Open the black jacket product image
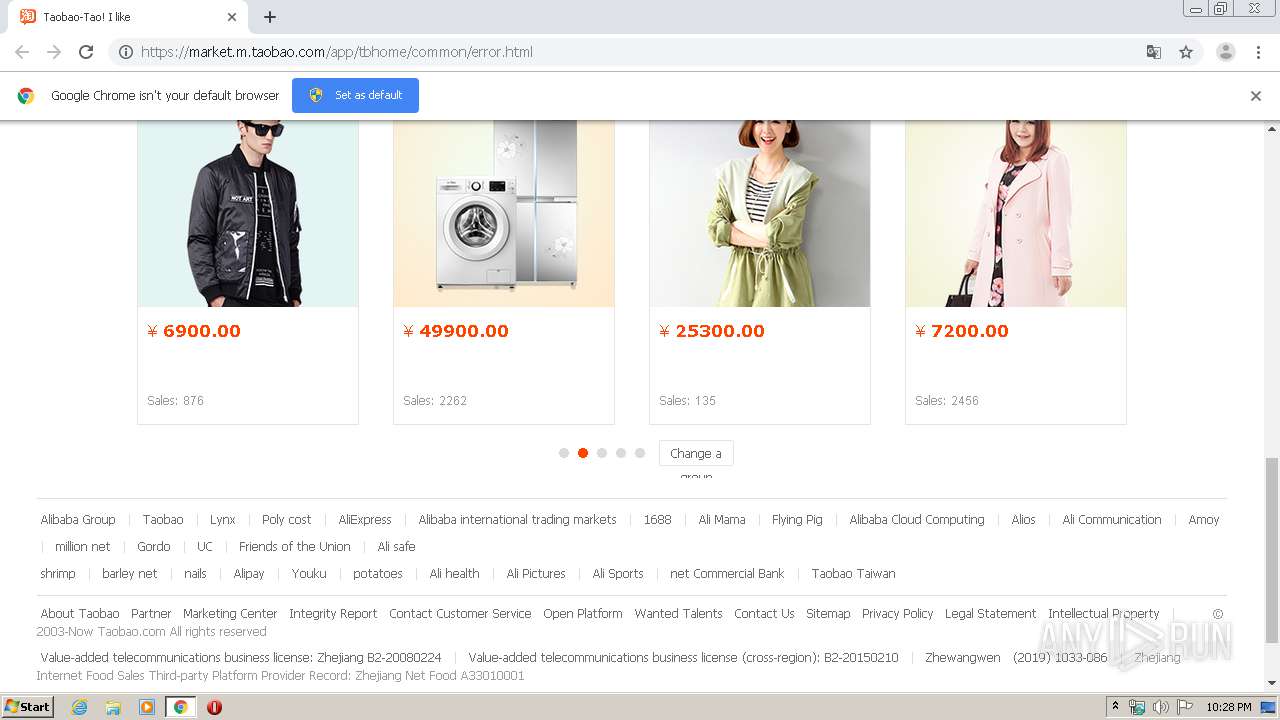The image size is (1280, 720). click(x=248, y=213)
